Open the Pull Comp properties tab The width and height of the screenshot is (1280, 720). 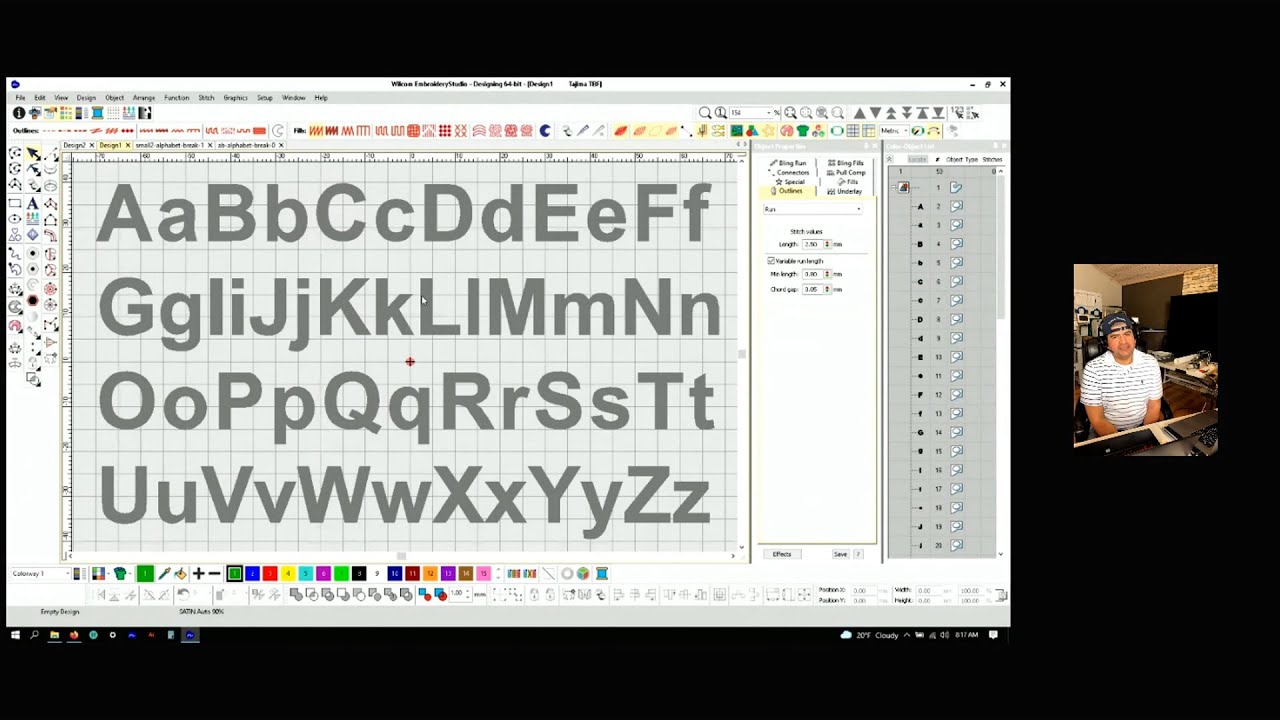[847, 172]
